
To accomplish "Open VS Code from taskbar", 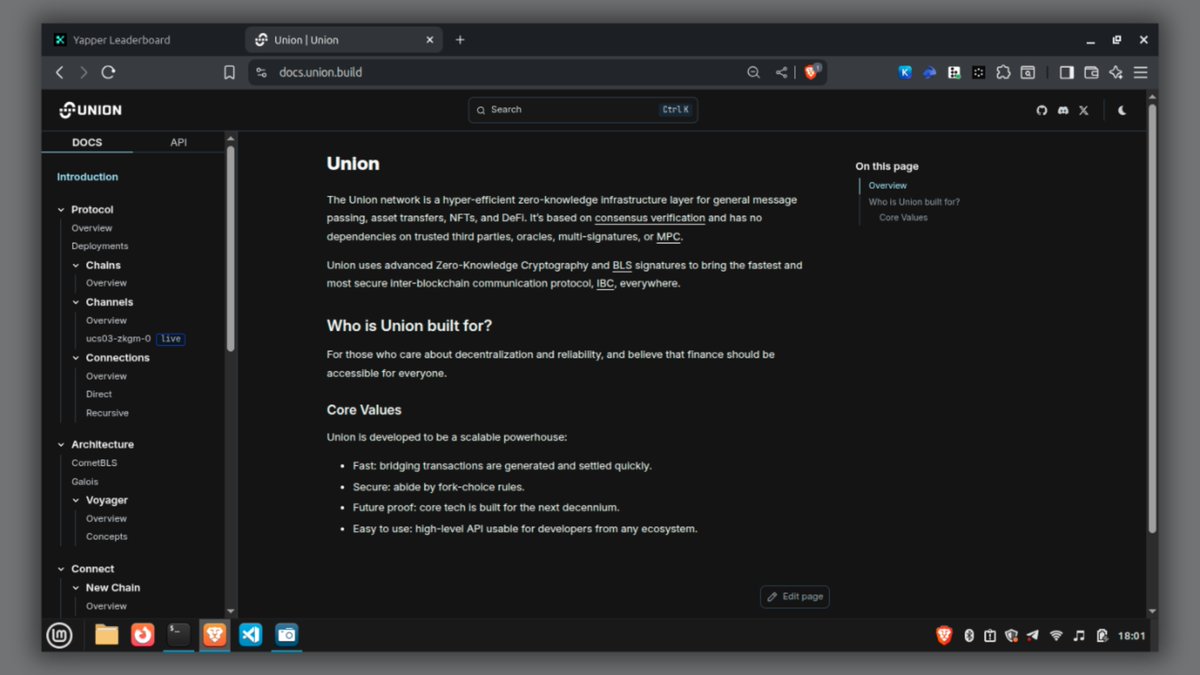I will click(251, 635).
